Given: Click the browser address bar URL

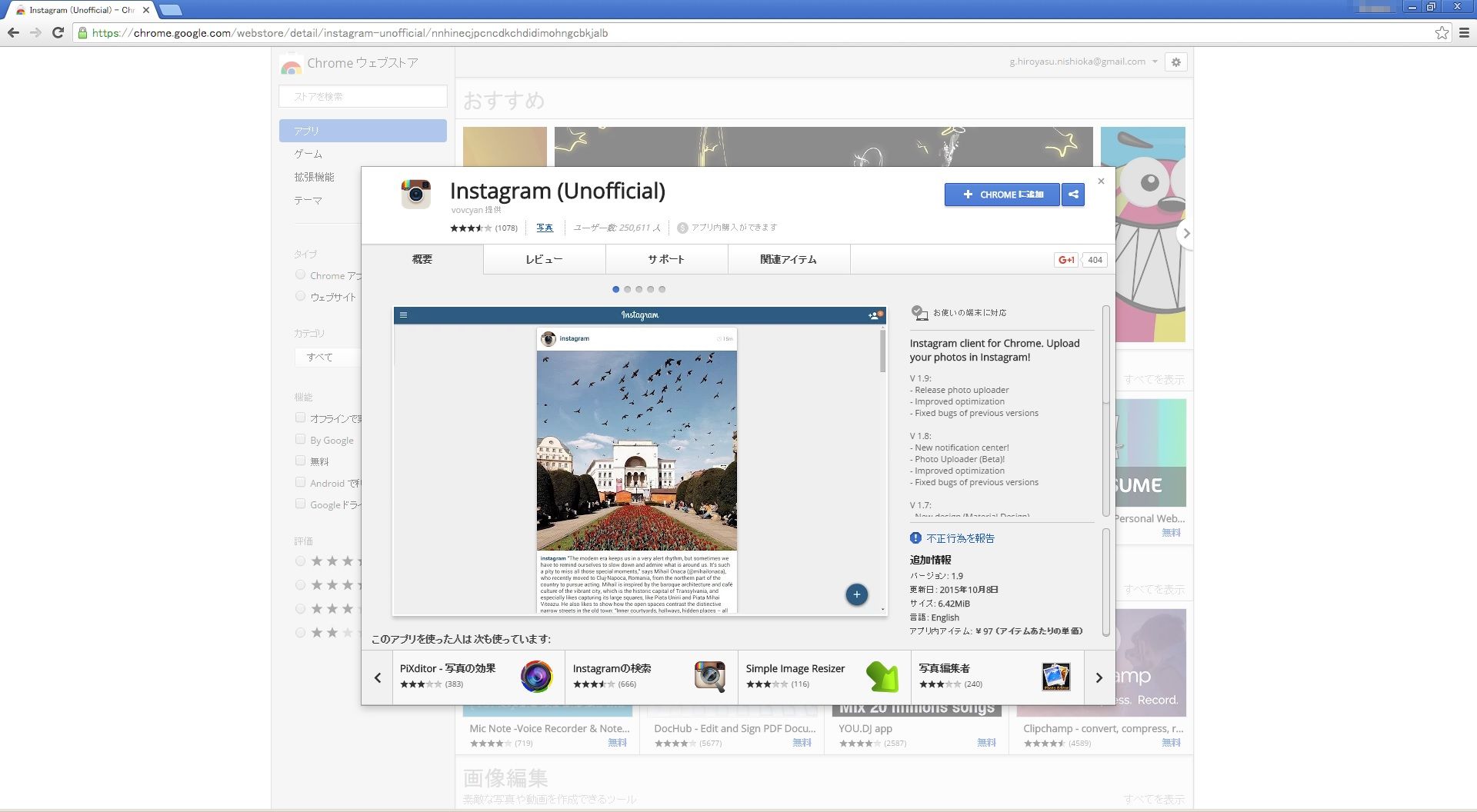Looking at the screenshot, I should tap(350, 33).
